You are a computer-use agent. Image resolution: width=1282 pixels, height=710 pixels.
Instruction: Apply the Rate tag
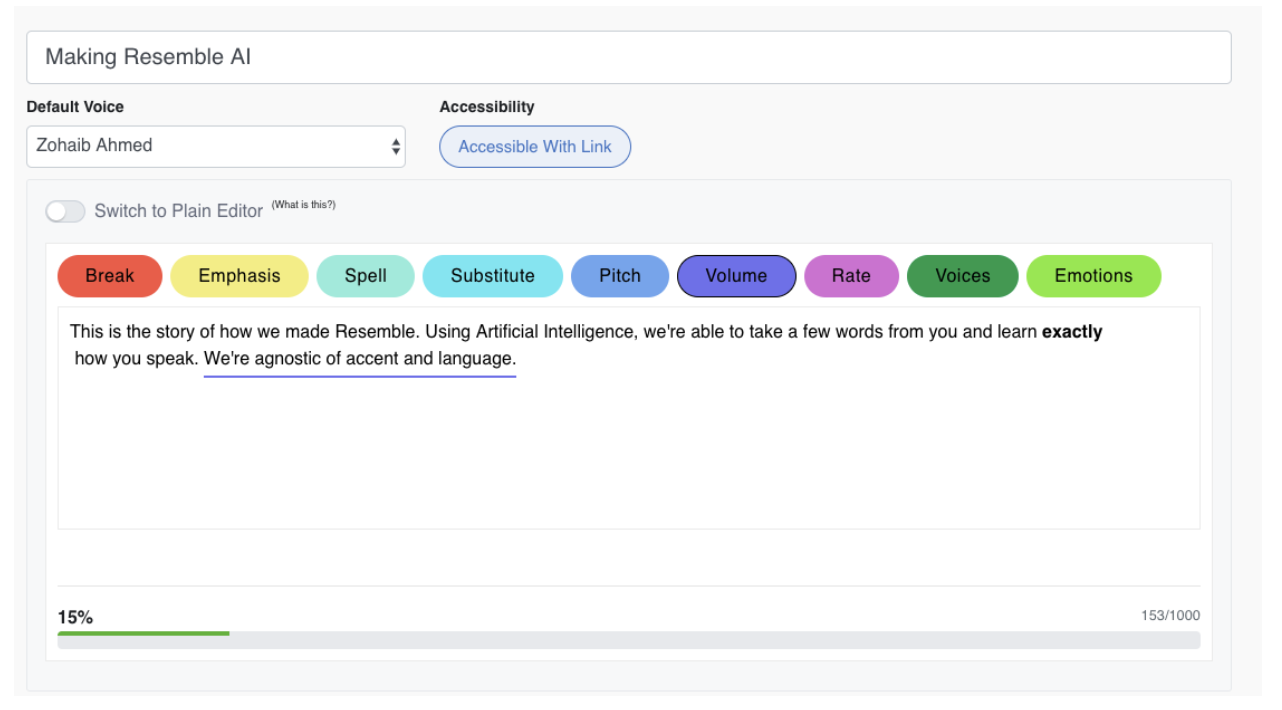click(x=851, y=276)
